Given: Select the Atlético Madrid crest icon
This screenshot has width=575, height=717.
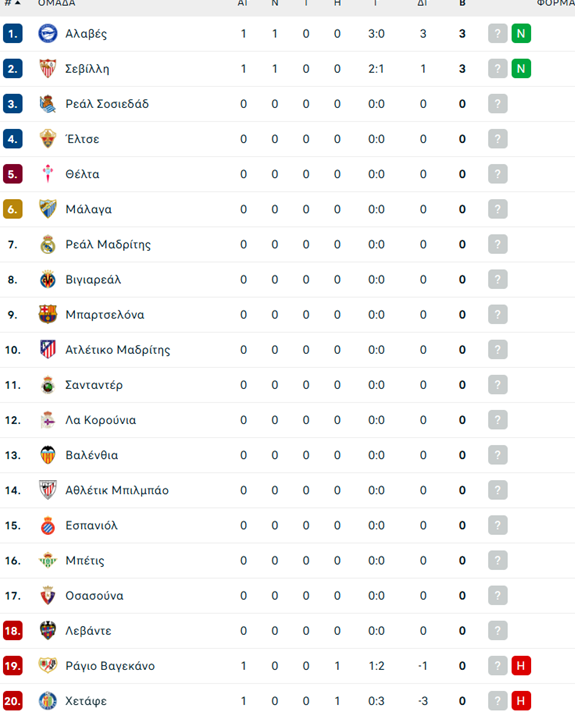Looking at the screenshot, I should coord(48,349).
